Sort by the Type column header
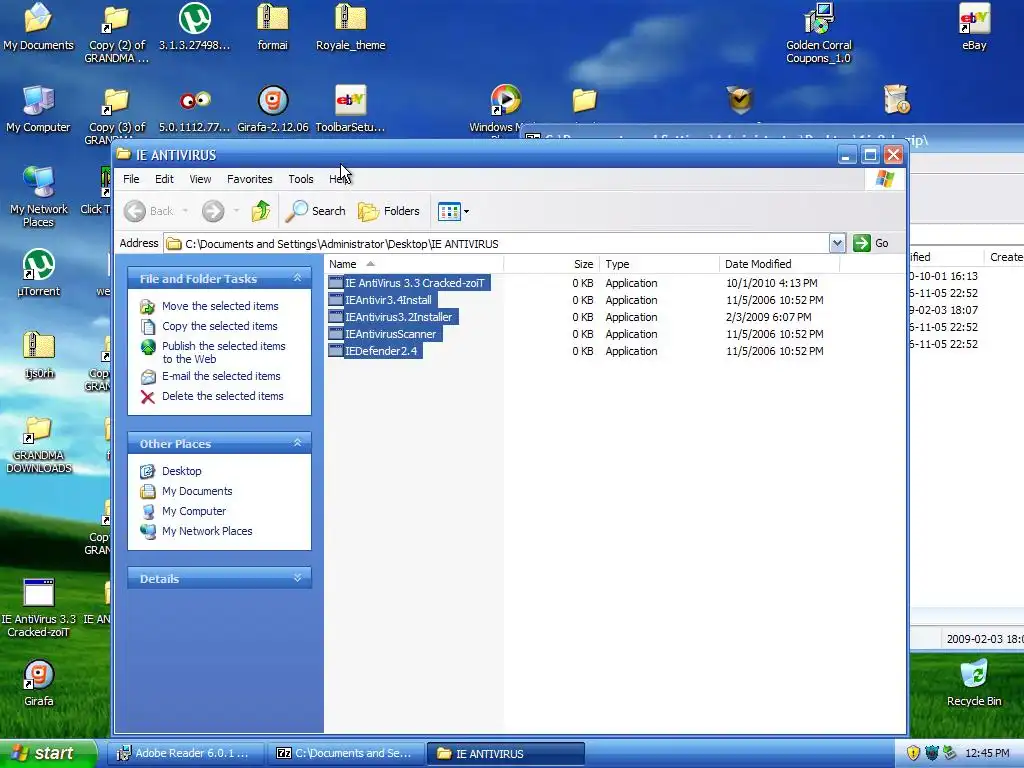Viewport: 1024px width, 768px height. coord(660,264)
